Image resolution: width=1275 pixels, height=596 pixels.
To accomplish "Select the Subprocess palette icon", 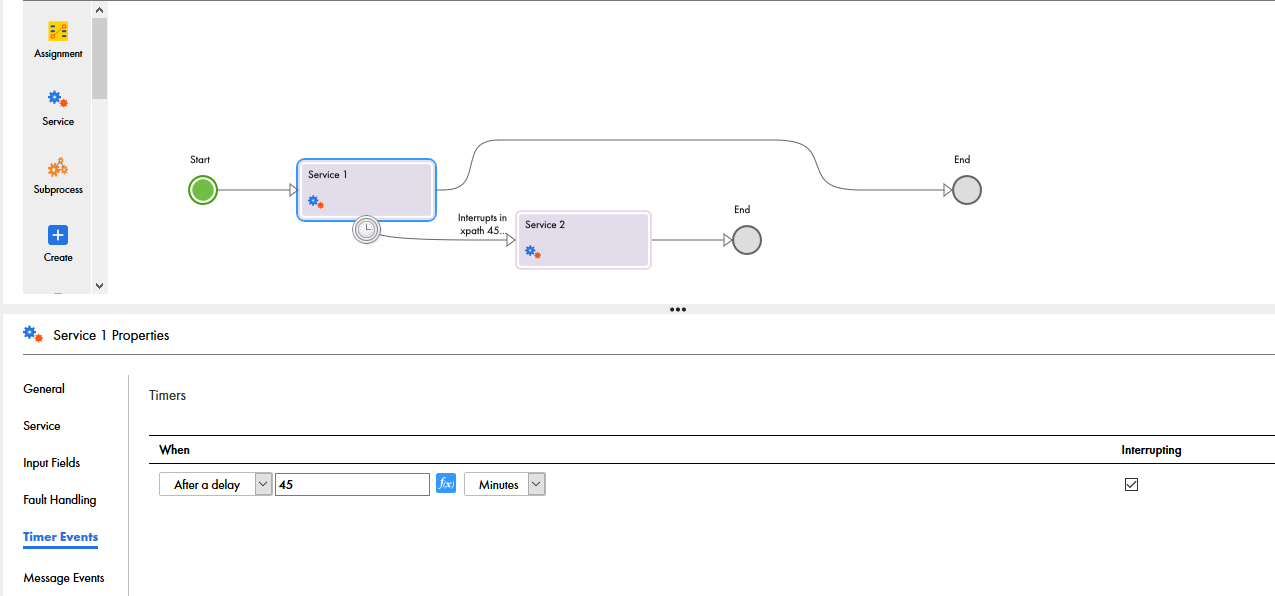I will pos(58,167).
